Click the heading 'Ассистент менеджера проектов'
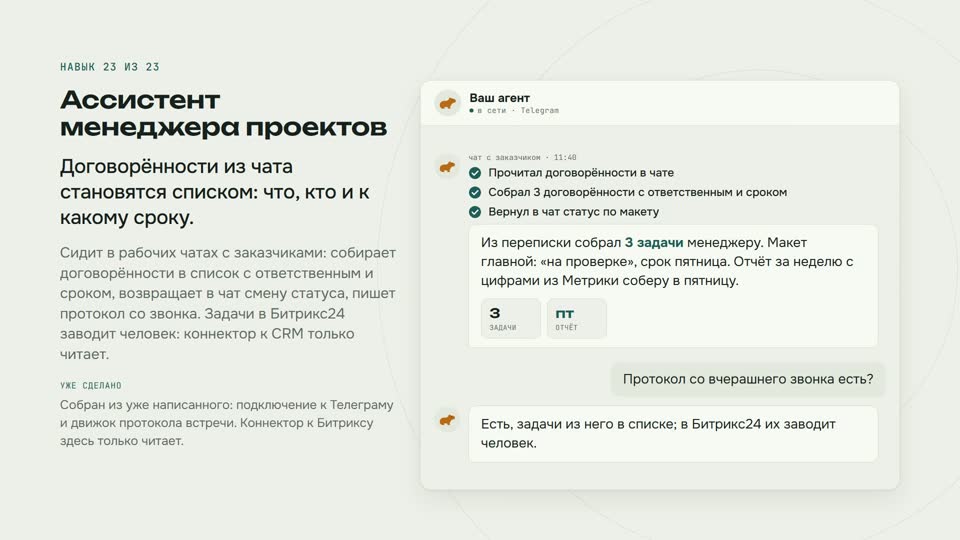The height and width of the screenshot is (540, 960). [x=223, y=113]
